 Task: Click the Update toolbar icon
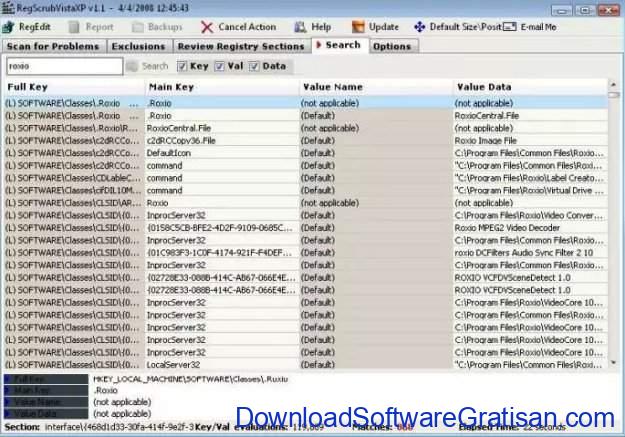(358, 27)
